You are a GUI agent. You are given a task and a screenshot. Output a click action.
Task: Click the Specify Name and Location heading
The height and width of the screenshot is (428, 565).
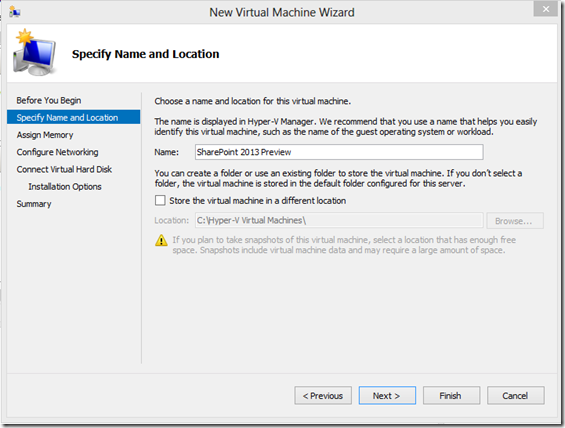(x=145, y=54)
